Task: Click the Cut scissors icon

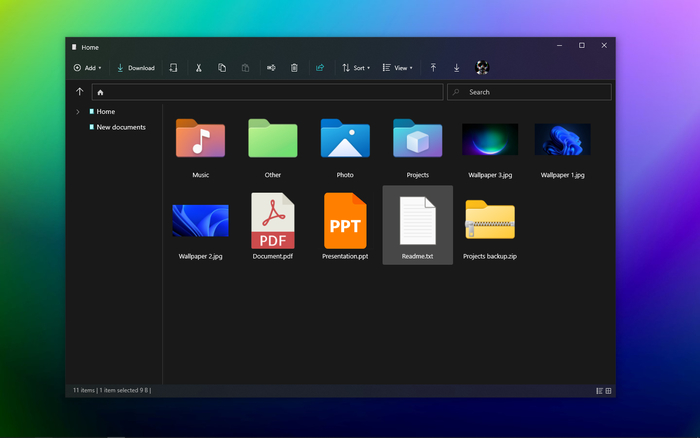Action: pyautogui.click(x=199, y=68)
